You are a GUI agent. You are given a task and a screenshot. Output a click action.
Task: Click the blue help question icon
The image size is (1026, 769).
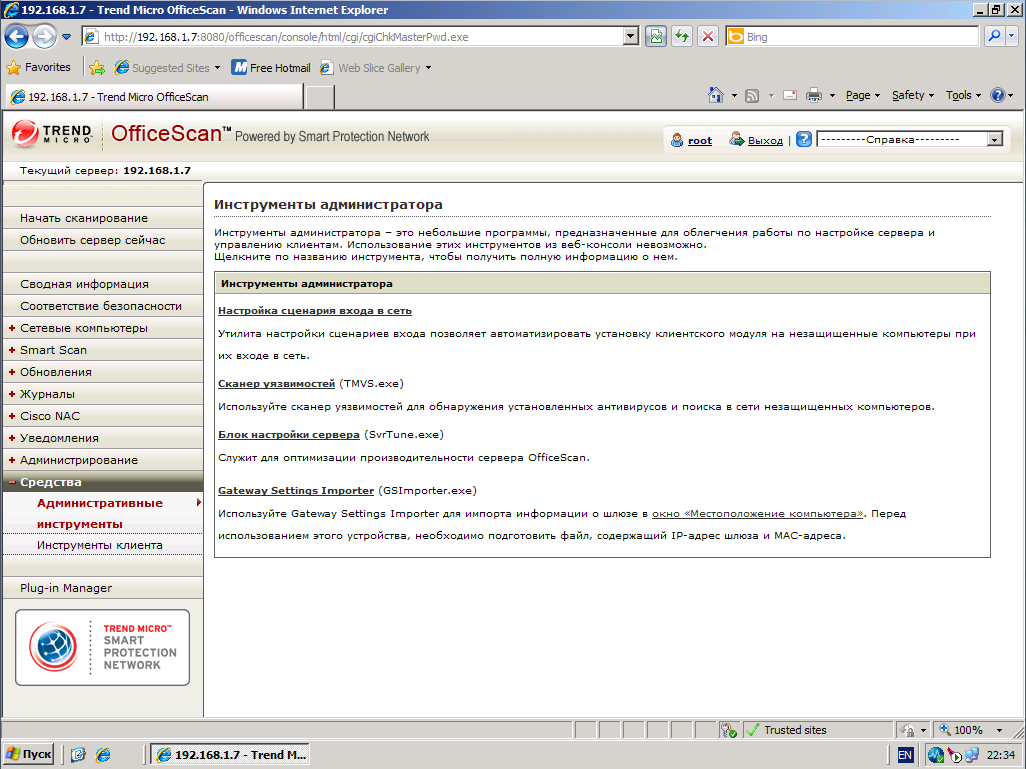point(804,139)
